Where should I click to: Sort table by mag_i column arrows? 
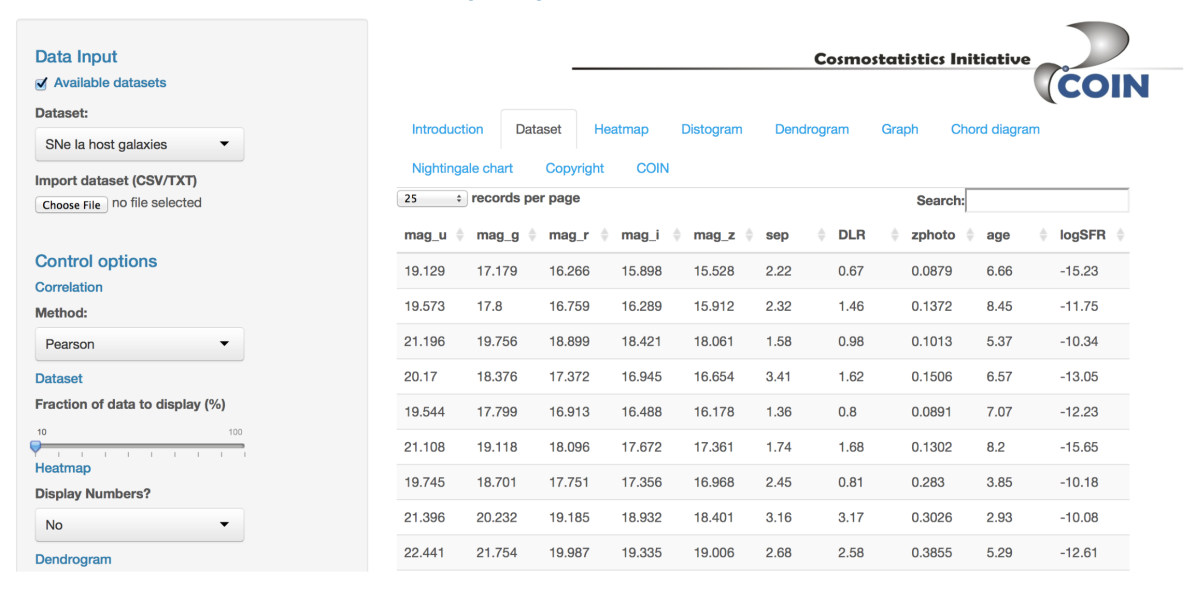click(x=676, y=235)
